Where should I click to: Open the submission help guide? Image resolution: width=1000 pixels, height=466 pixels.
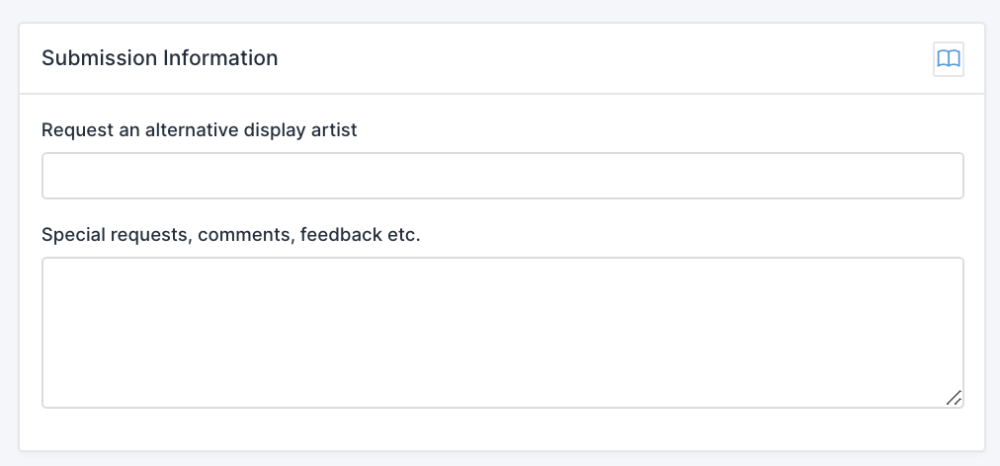click(x=948, y=59)
